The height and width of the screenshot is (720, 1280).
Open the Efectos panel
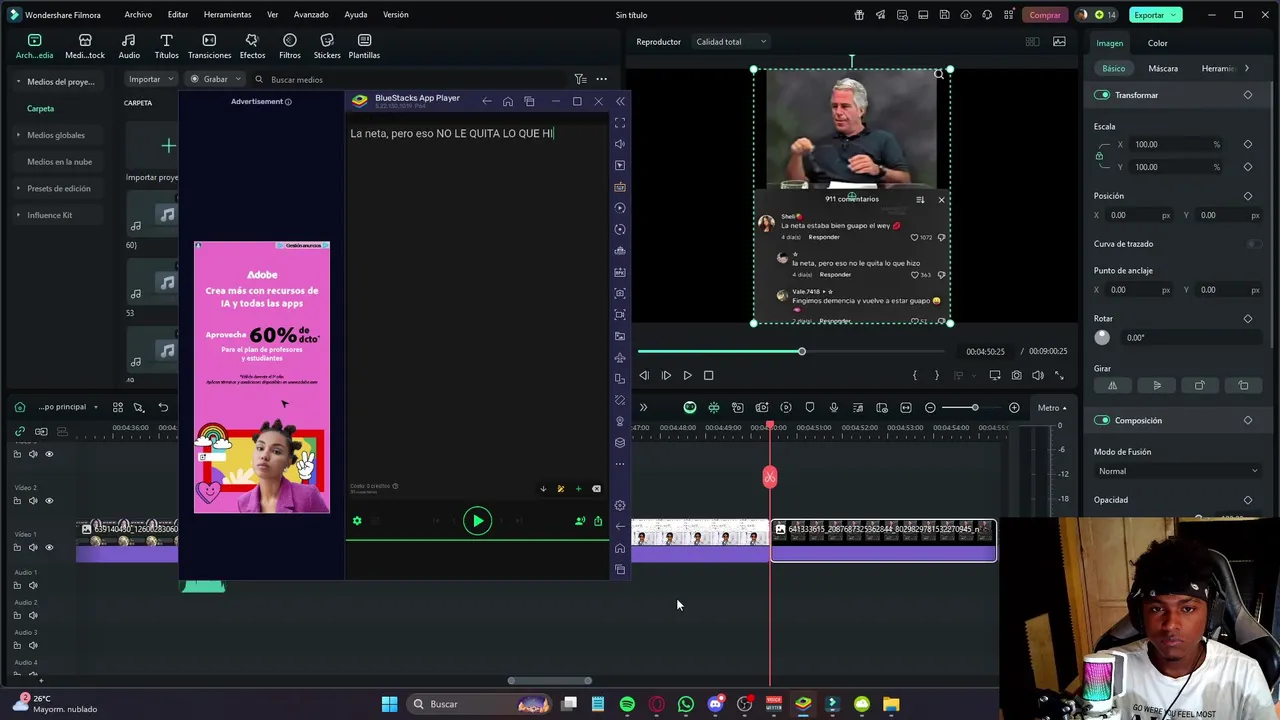pos(252,46)
